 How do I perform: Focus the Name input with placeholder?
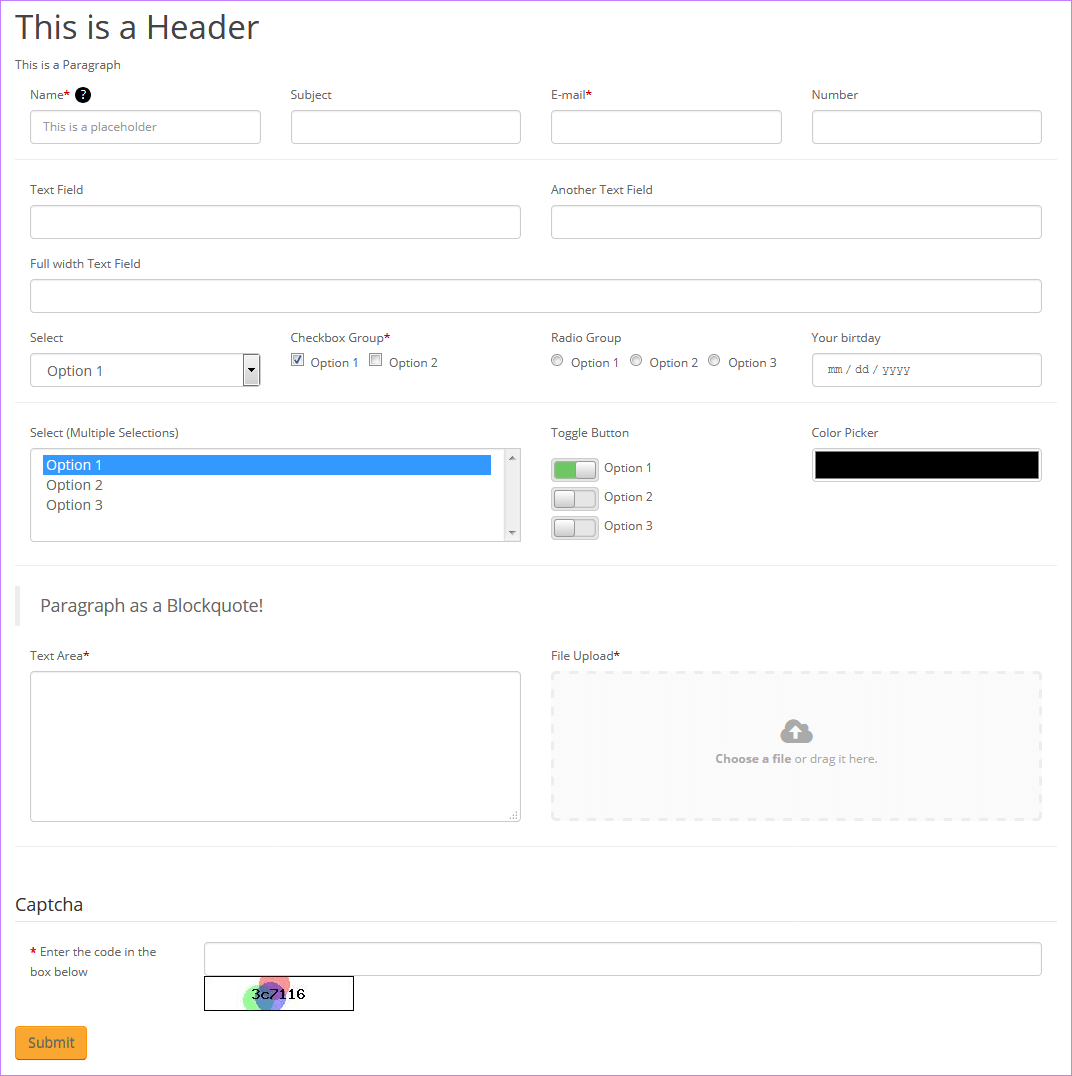coord(145,127)
